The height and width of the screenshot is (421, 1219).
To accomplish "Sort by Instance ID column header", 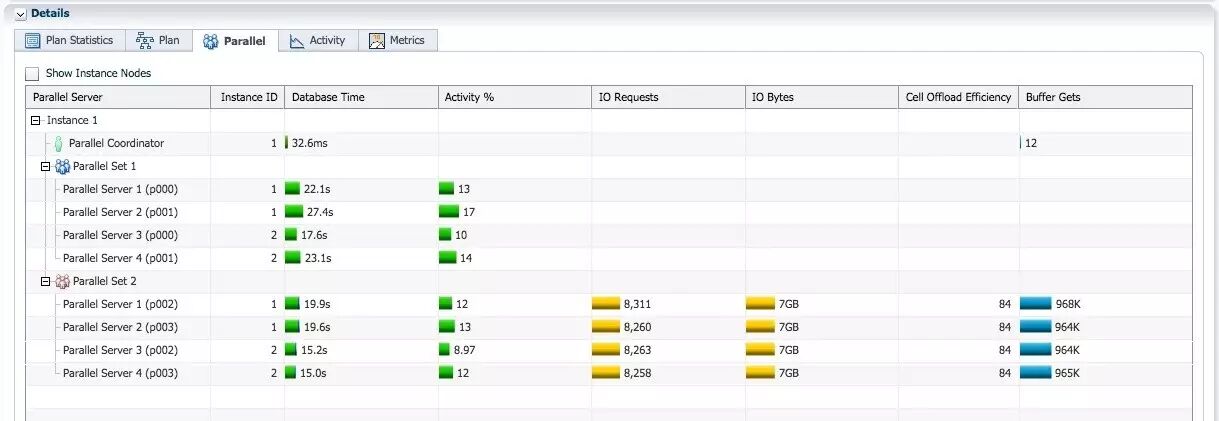I will coord(249,97).
